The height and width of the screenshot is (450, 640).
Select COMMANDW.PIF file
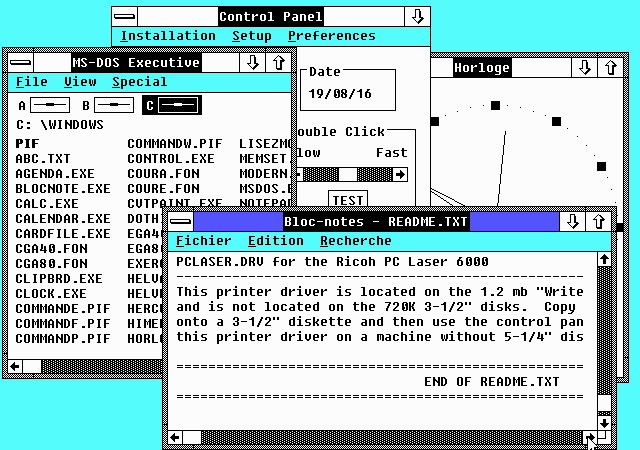tap(175, 144)
